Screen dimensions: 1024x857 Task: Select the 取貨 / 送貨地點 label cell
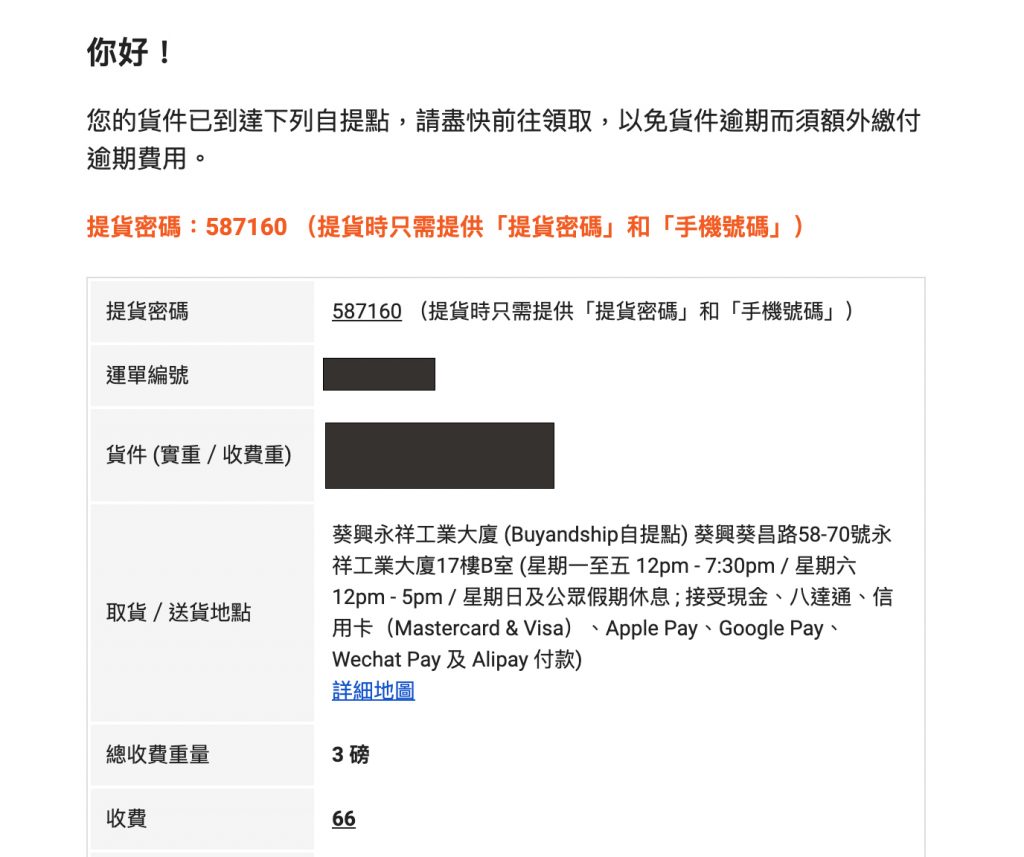pyautogui.click(x=178, y=613)
